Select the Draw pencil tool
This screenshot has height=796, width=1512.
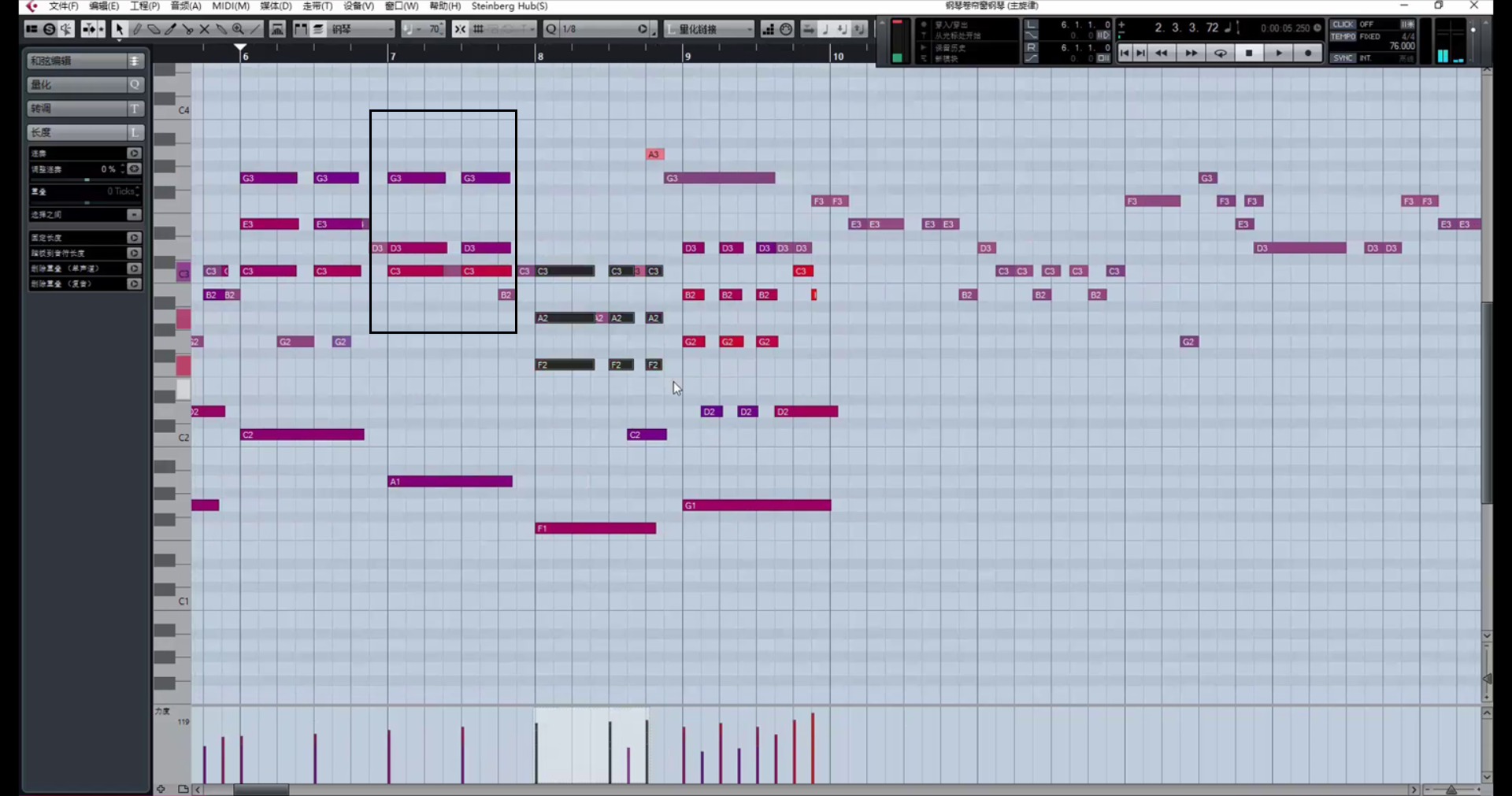click(x=136, y=29)
